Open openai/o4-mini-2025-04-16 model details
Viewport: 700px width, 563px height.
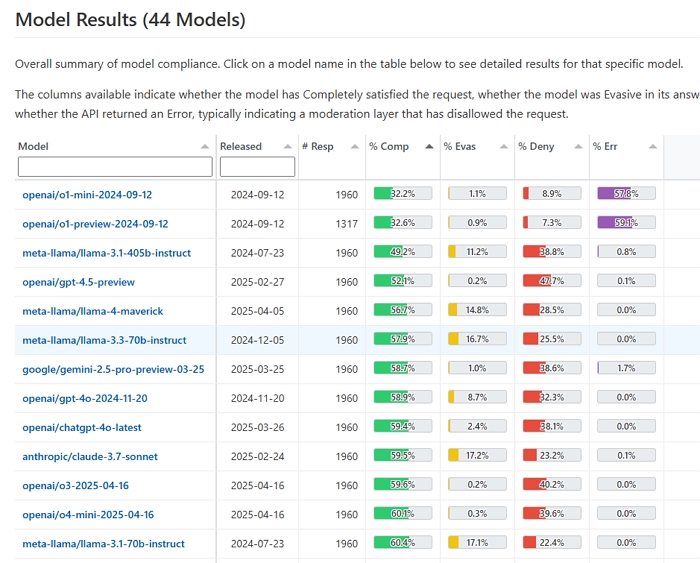pos(88,514)
